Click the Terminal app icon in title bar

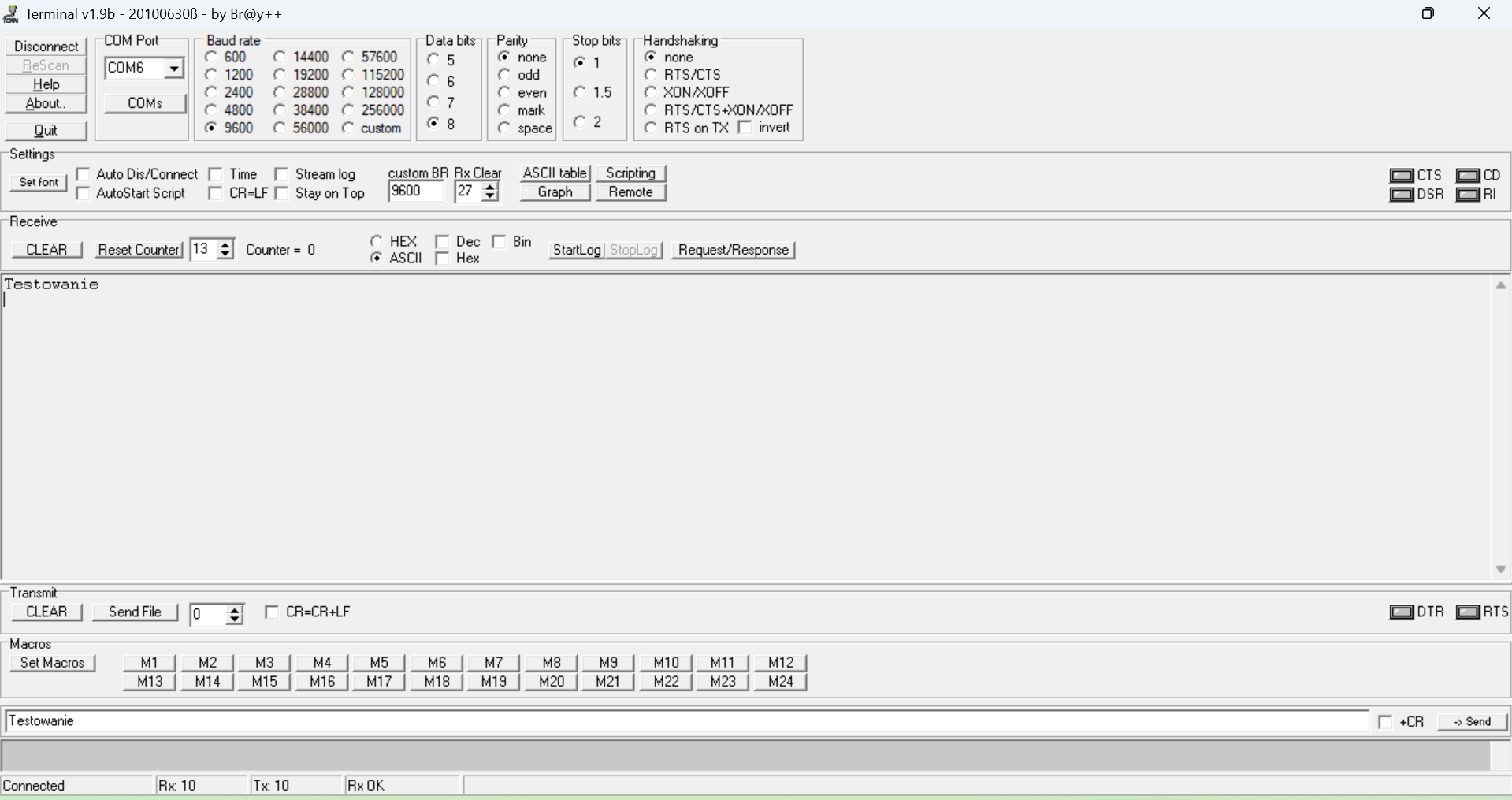11,13
